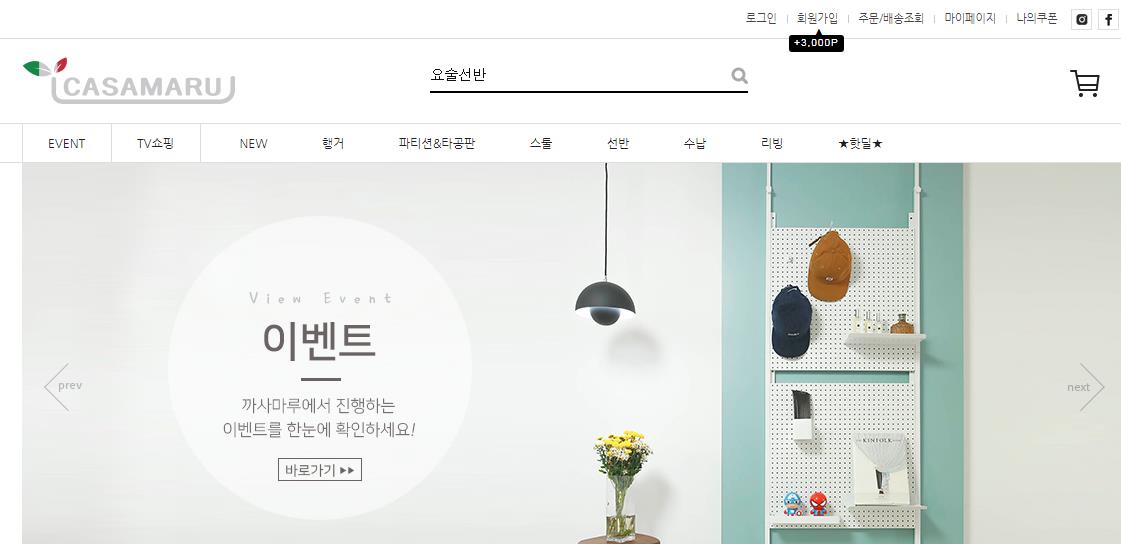Open the Facebook icon link

tap(1109, 19)
